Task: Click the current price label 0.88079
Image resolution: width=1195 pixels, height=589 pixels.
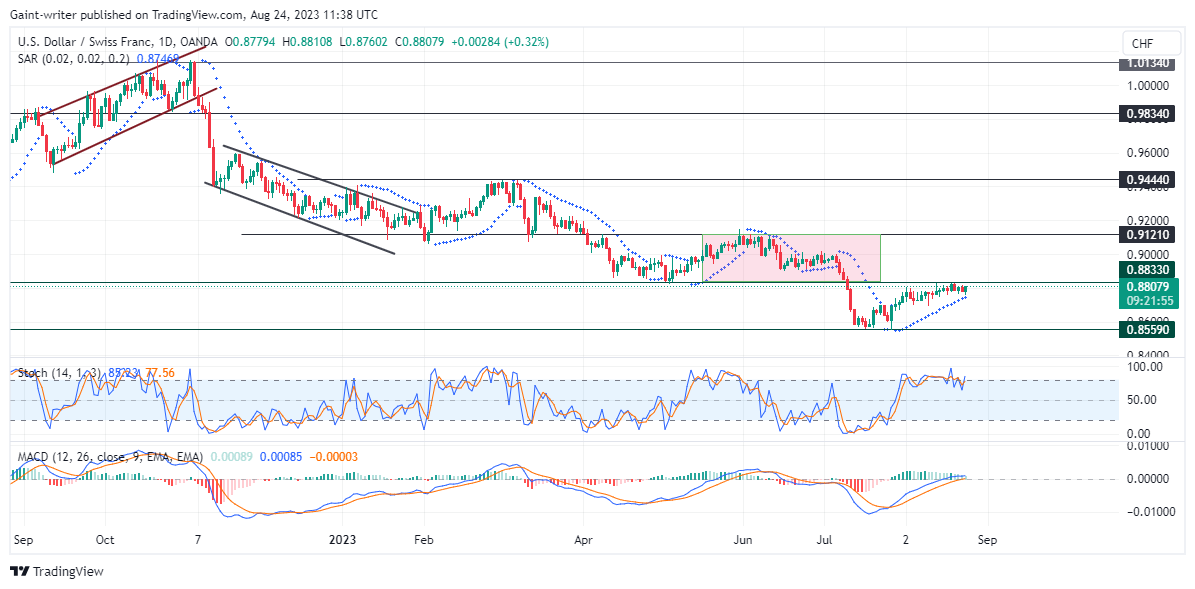Action: pyautogui.click(x=1149, y=287)
